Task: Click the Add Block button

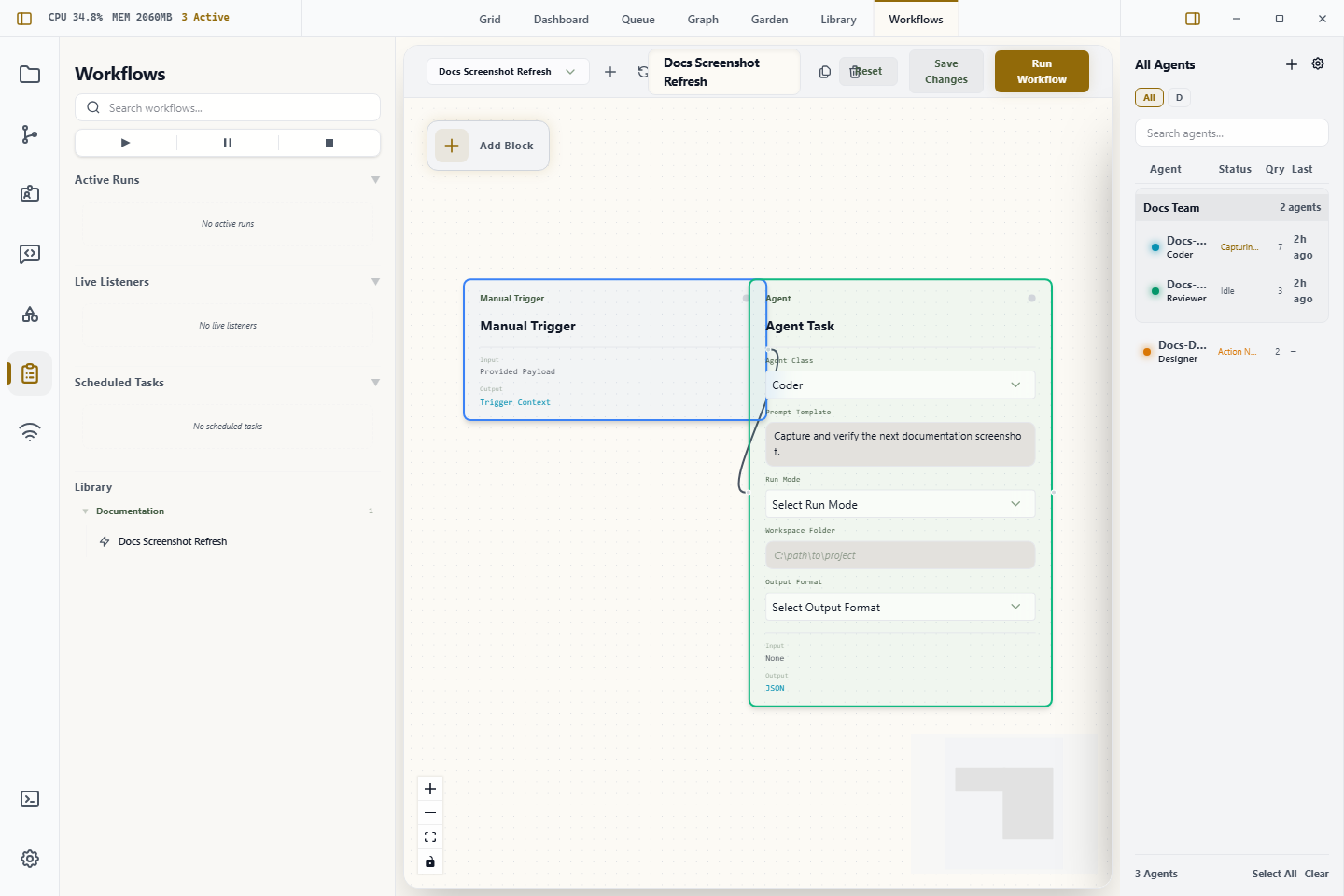Action: pyautogui.click(x=488, y=146)
